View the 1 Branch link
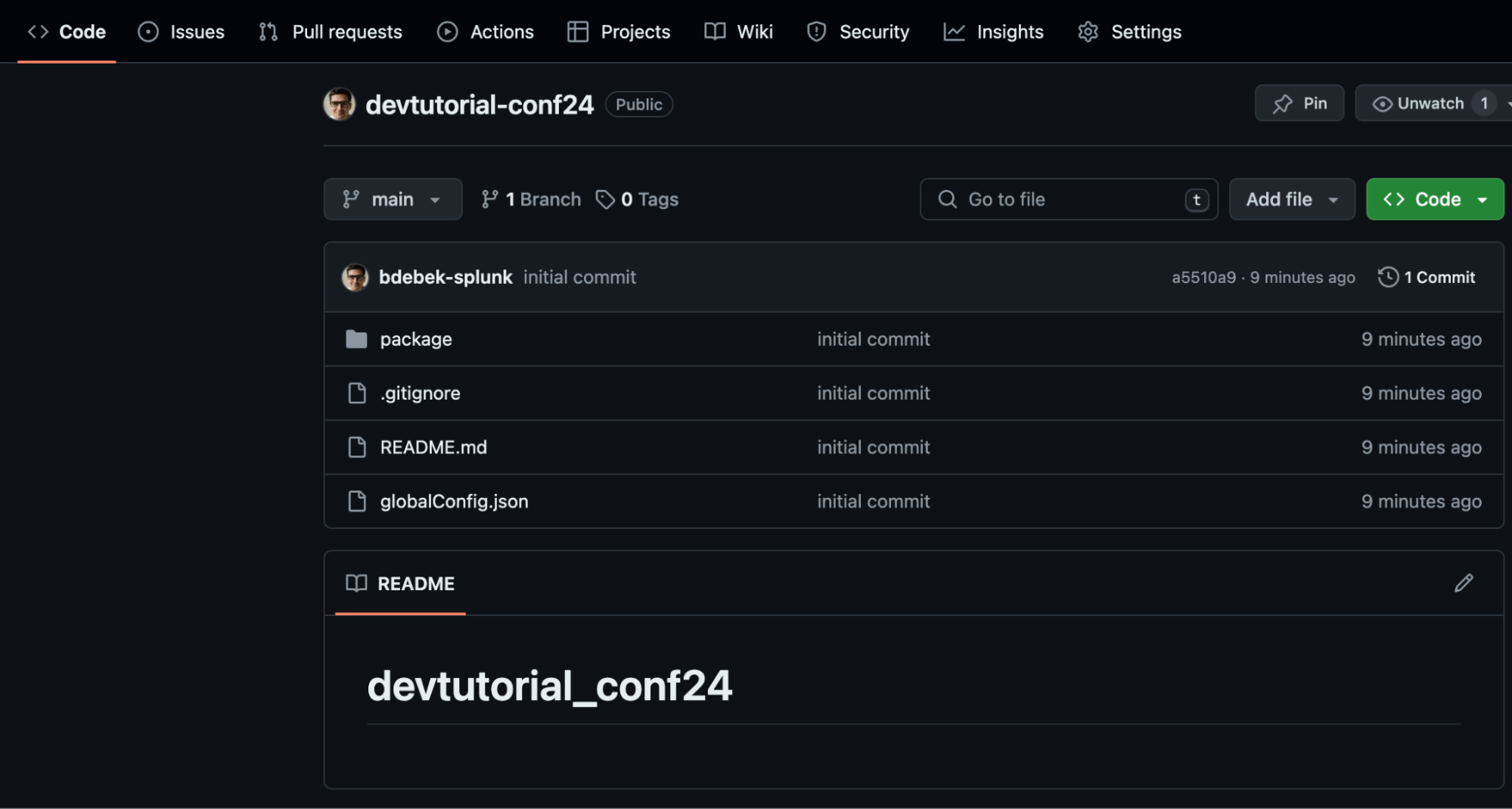The width and height of the screenshot is (1512, 809). coord(531,199)
